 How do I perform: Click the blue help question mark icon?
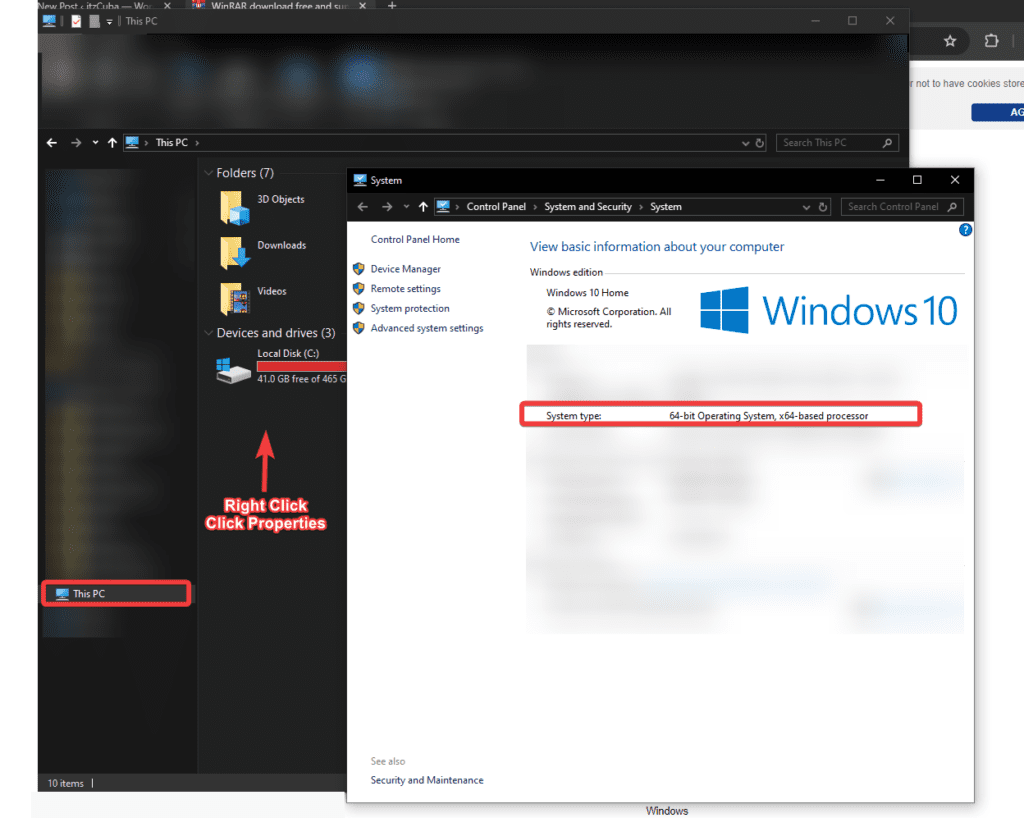[965, 230]
